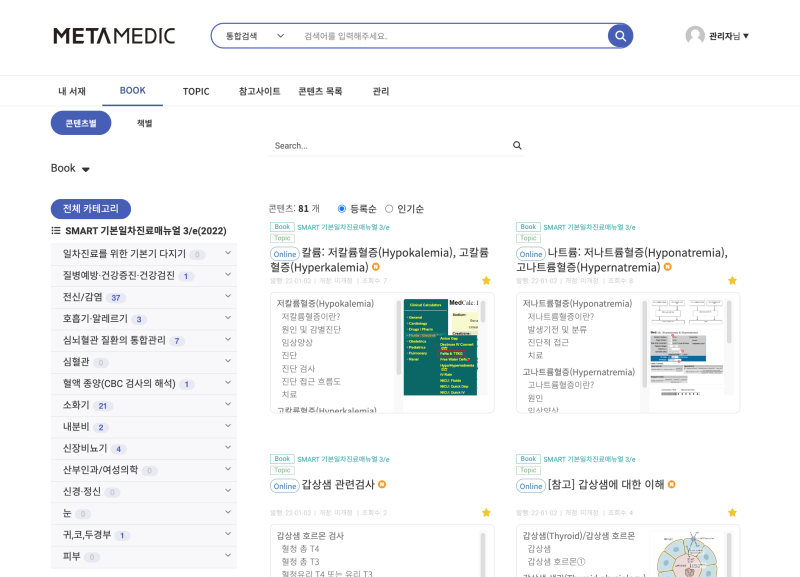Open the 통합검색 search scope dropdown

click(x=251, y=35)
